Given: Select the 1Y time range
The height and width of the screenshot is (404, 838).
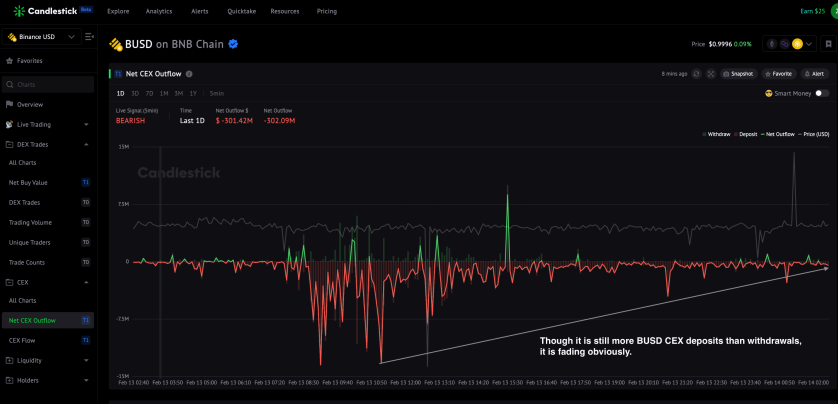Looking at the screenshot, I should tap(193, 94).
